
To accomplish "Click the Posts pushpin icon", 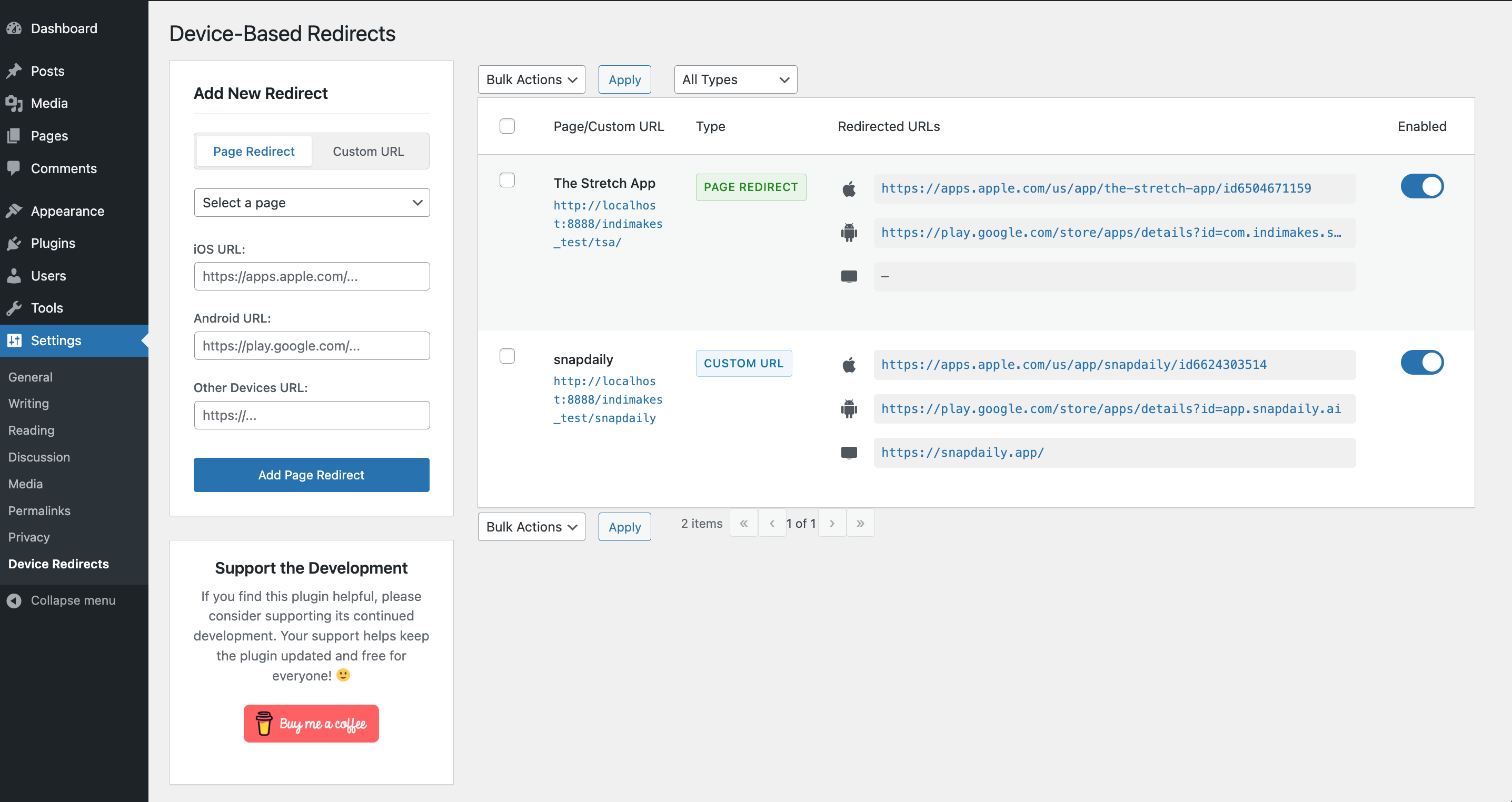I will 14,71.
